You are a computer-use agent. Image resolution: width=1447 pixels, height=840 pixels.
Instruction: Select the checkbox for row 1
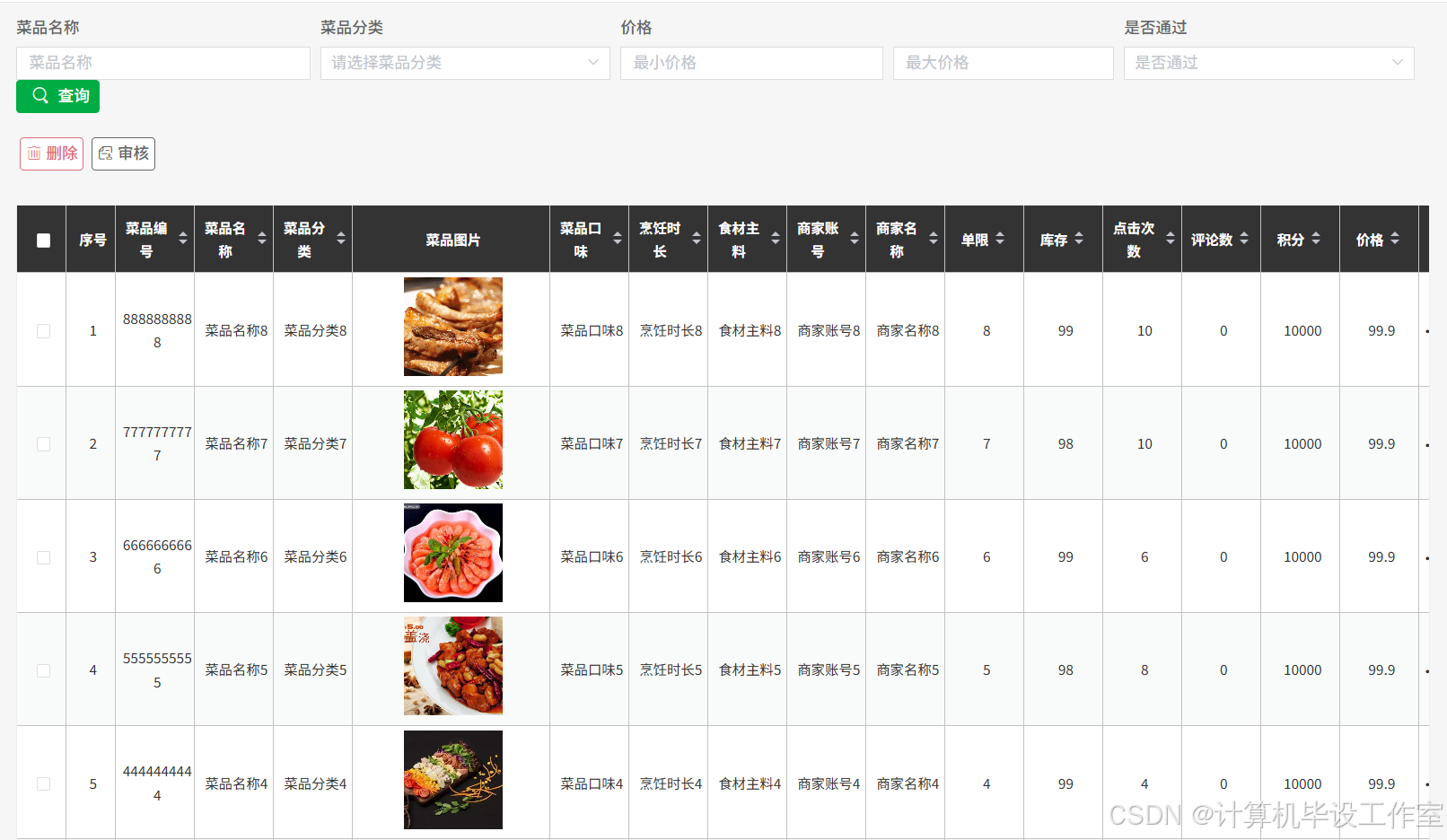[43, 331]
